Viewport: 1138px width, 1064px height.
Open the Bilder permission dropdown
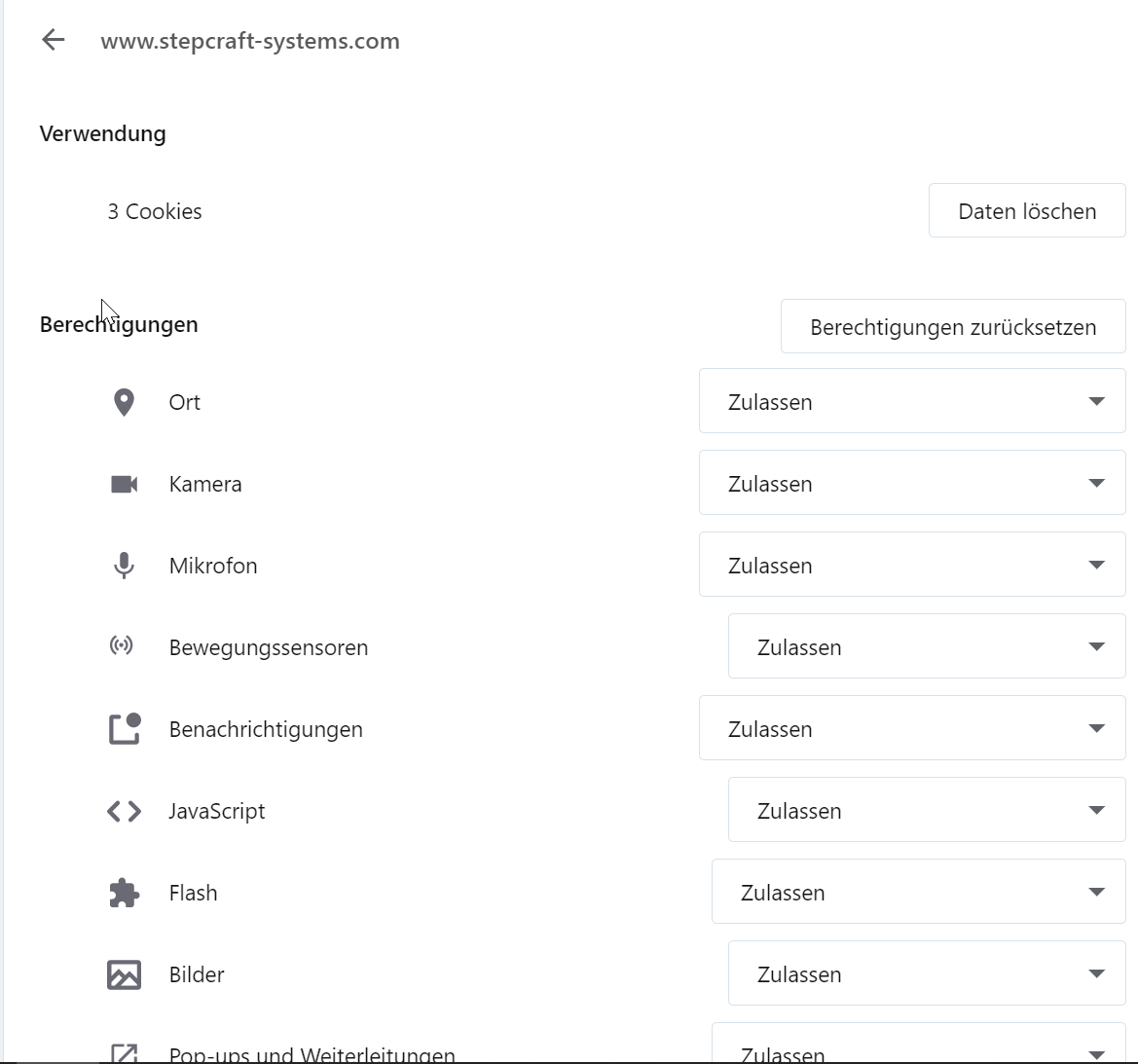pyautogui.click(x=927, y=973)
